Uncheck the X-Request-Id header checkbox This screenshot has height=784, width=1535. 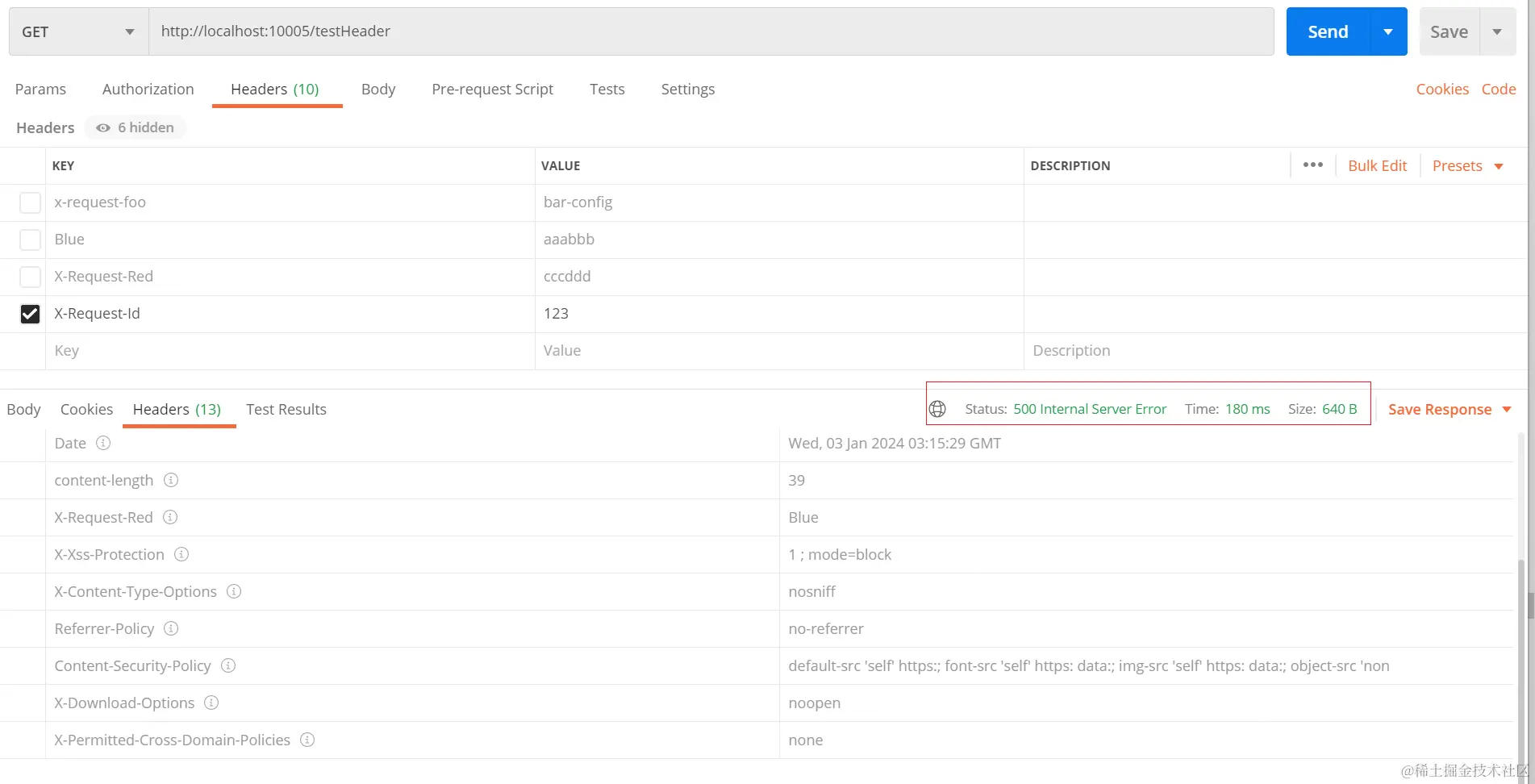point(30,314)
